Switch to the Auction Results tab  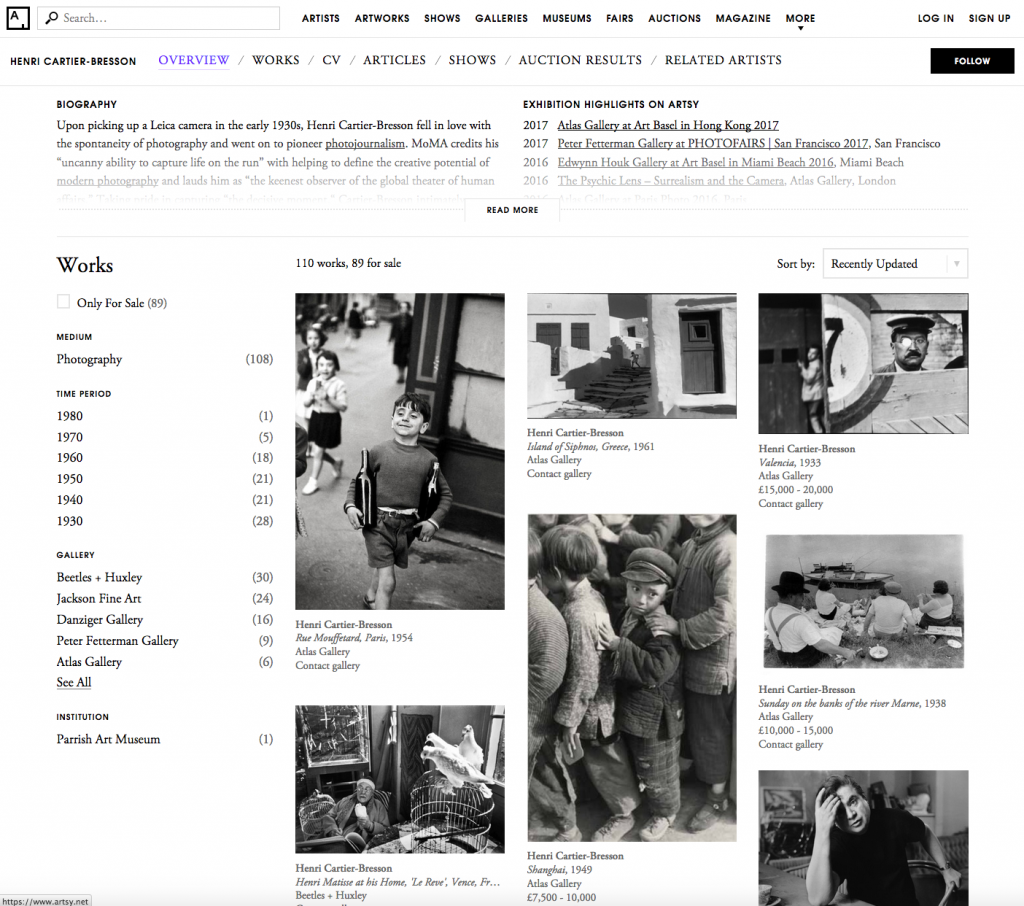[581, 60]
